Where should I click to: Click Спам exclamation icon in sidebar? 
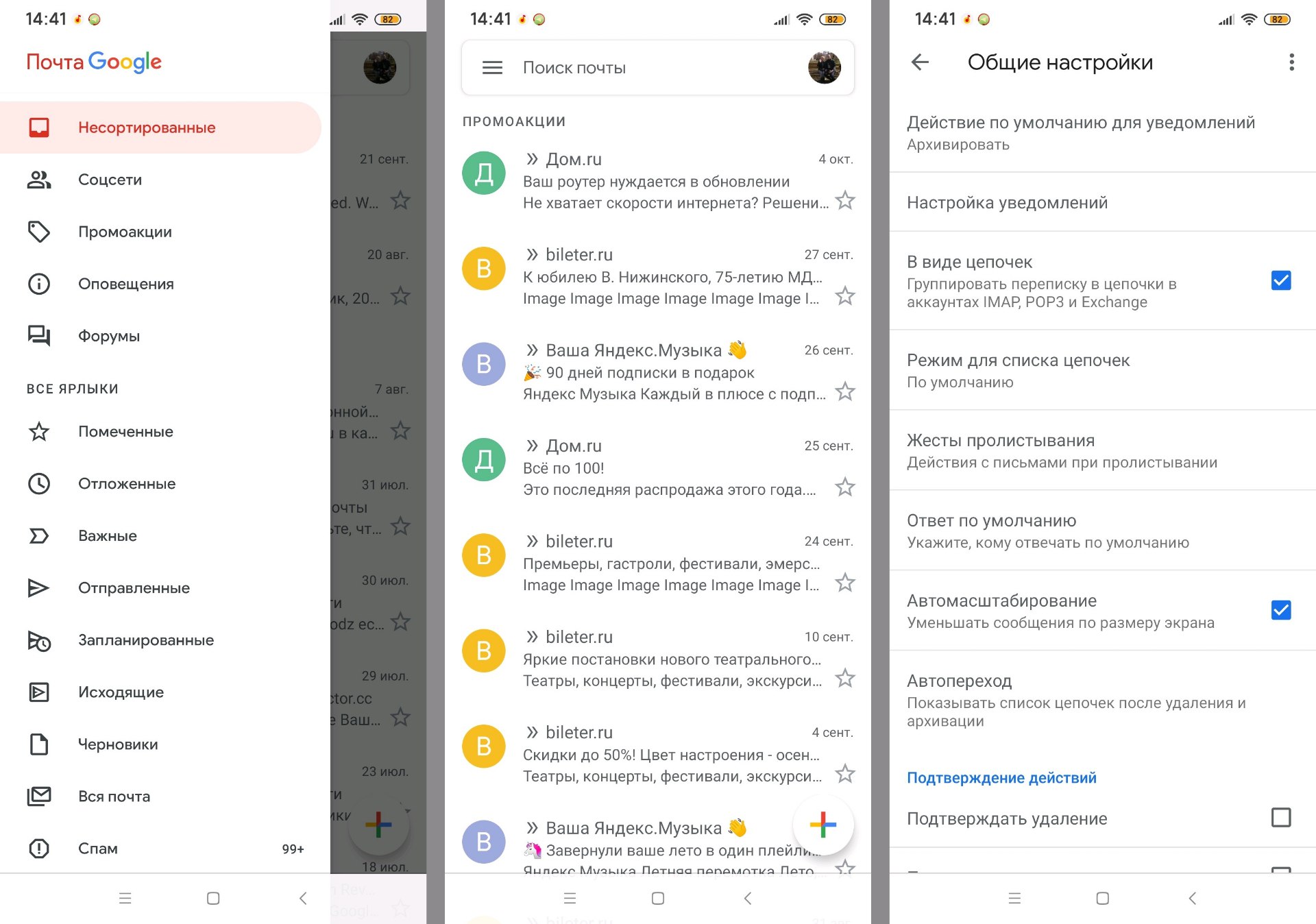[x=39, y=849]
